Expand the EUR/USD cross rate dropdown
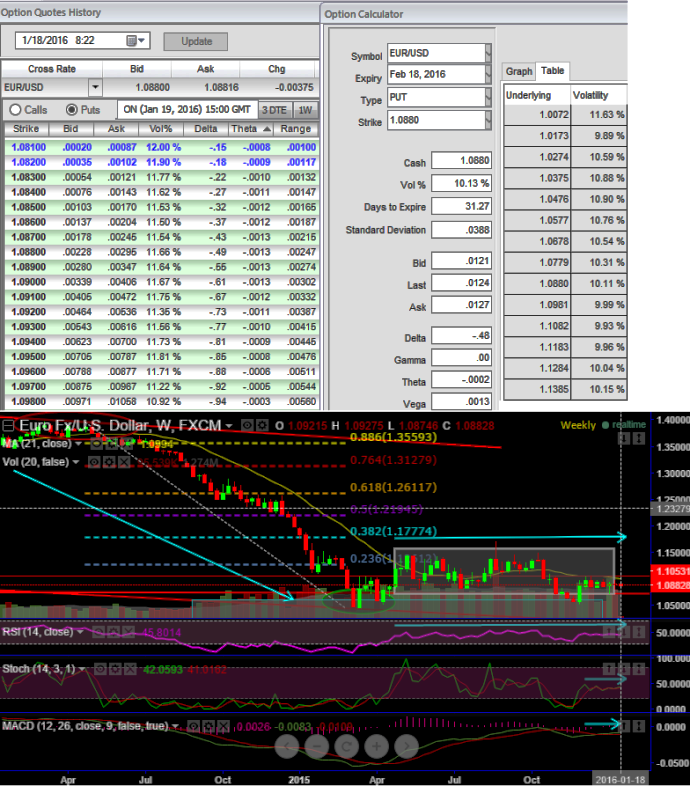The image size is (690, 786). (95, 88)
